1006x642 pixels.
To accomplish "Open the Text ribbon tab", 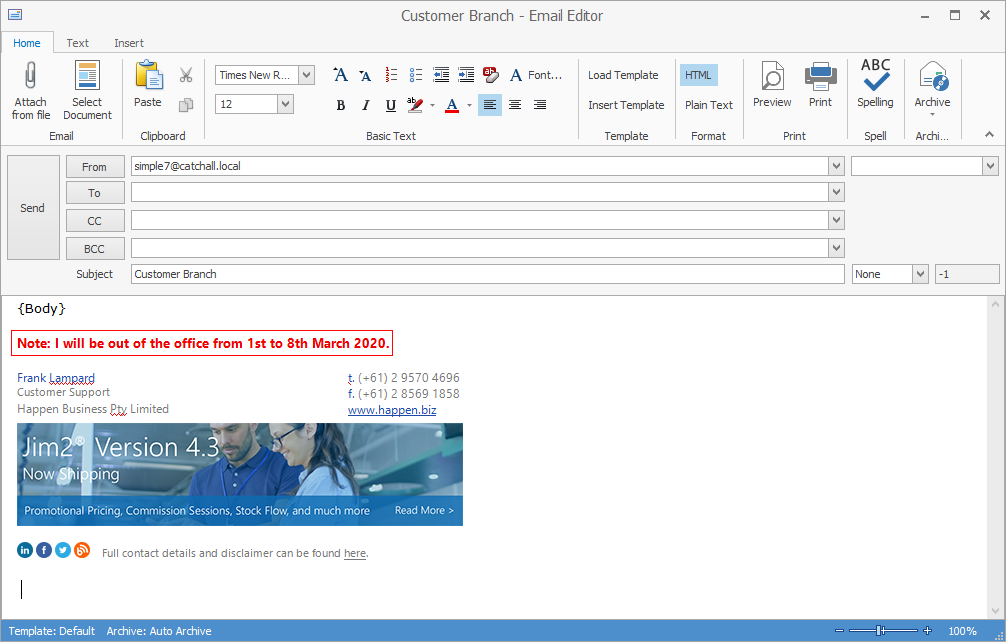I will click(77, 43).
